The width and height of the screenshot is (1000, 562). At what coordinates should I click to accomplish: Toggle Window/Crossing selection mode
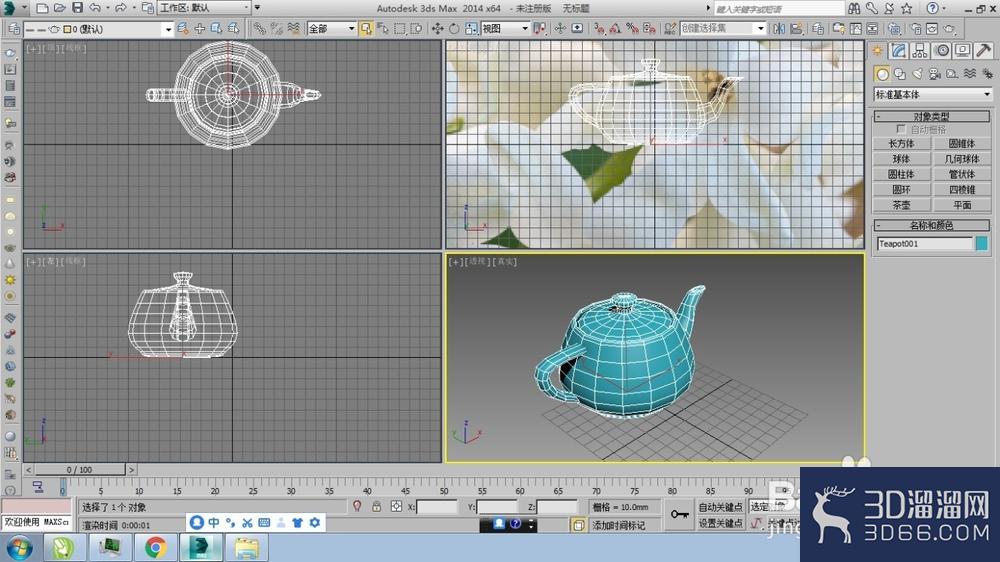pyautogui.click(x=416, y=29)
